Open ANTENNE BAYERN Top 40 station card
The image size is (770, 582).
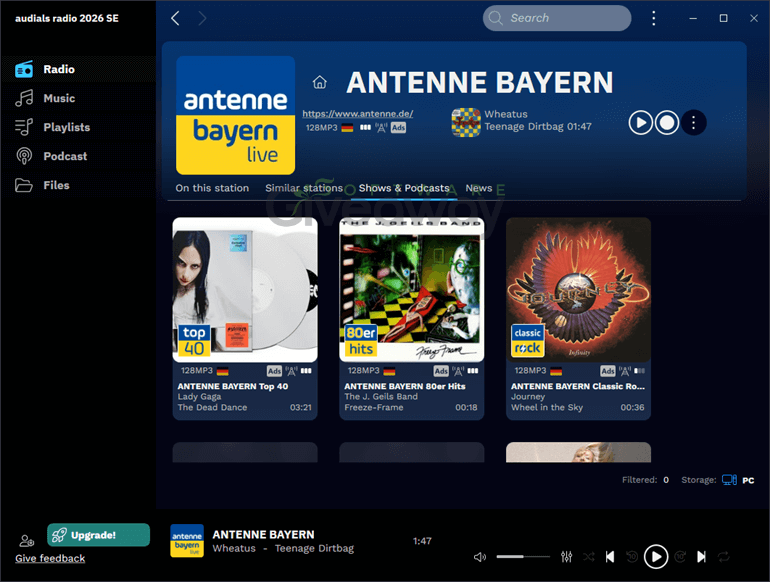click(x=245, y=318)
